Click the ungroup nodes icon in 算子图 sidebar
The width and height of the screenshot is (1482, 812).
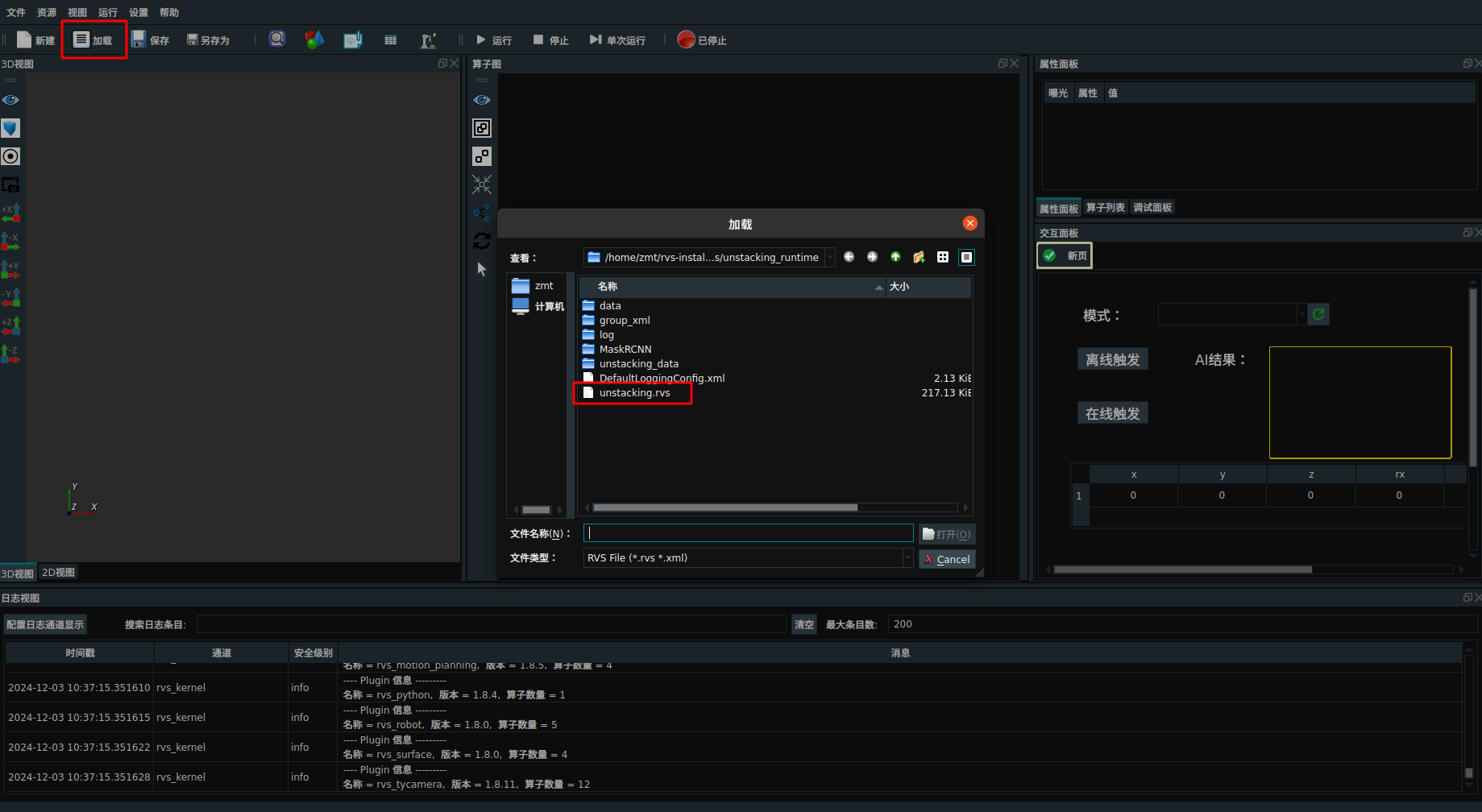482,156
